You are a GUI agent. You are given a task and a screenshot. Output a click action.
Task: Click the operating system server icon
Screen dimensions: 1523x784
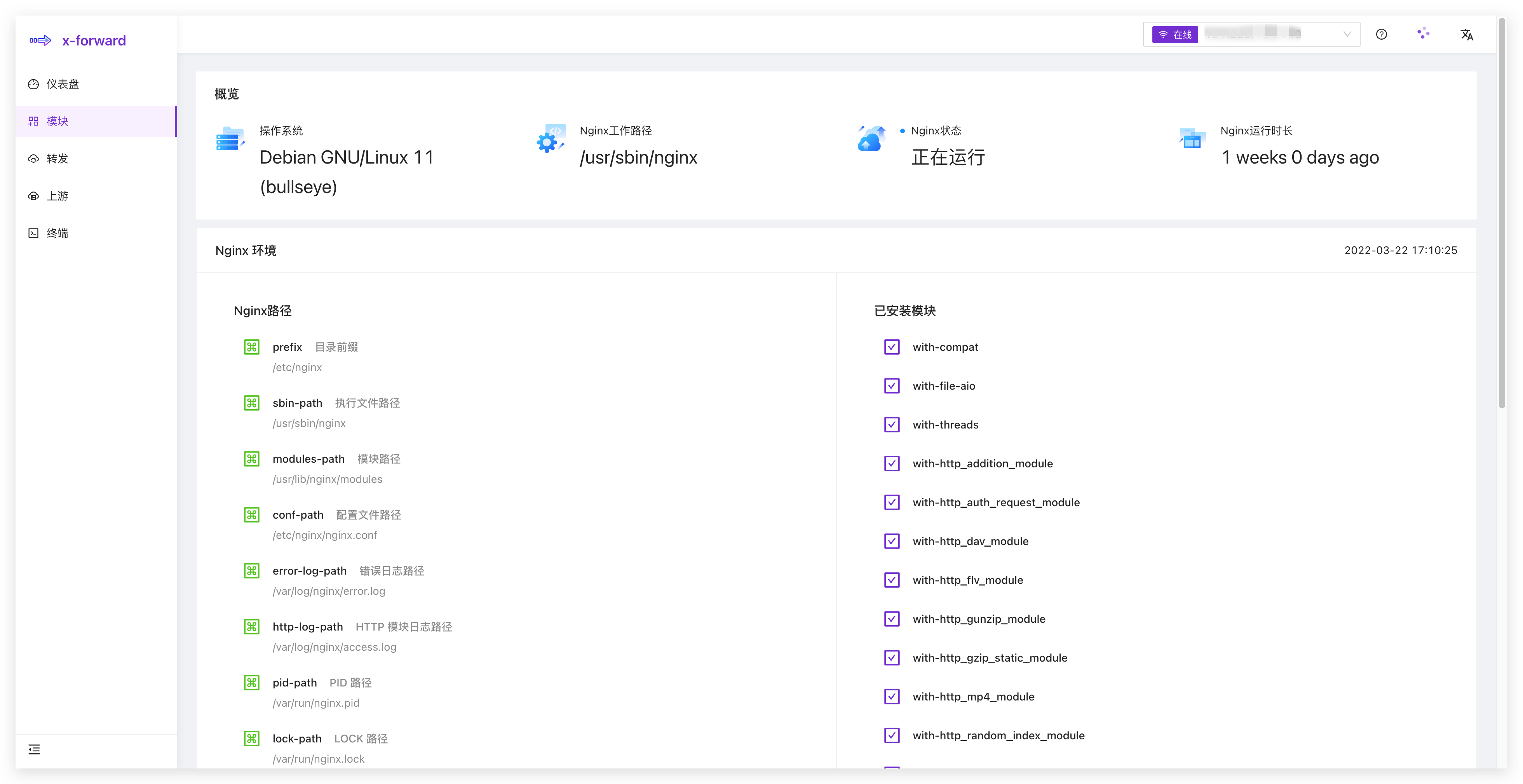click(x=230, y=139)
